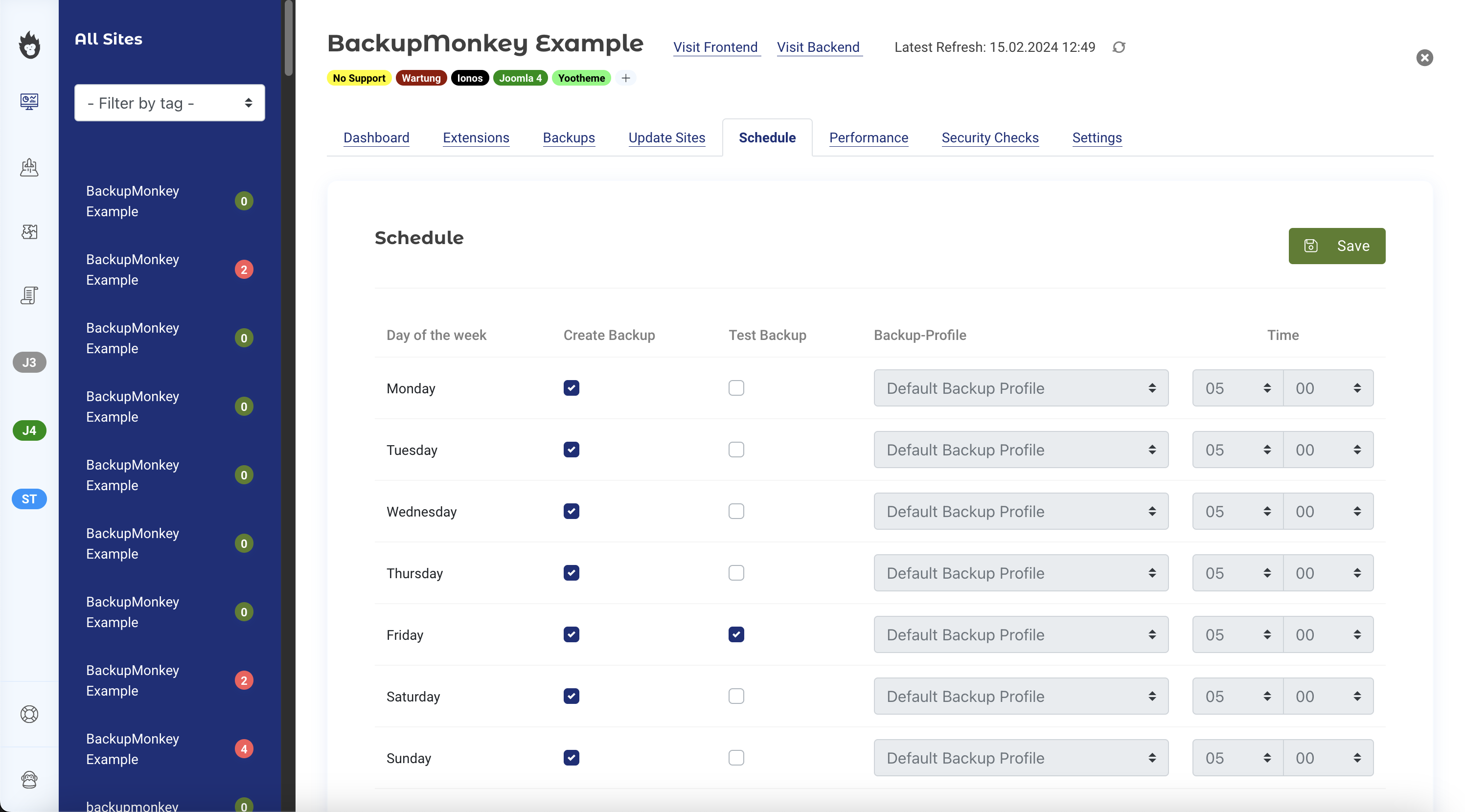The image size is (1465, 812).
Task: Switch to the Backups tab
Action: tap(569, 137)
